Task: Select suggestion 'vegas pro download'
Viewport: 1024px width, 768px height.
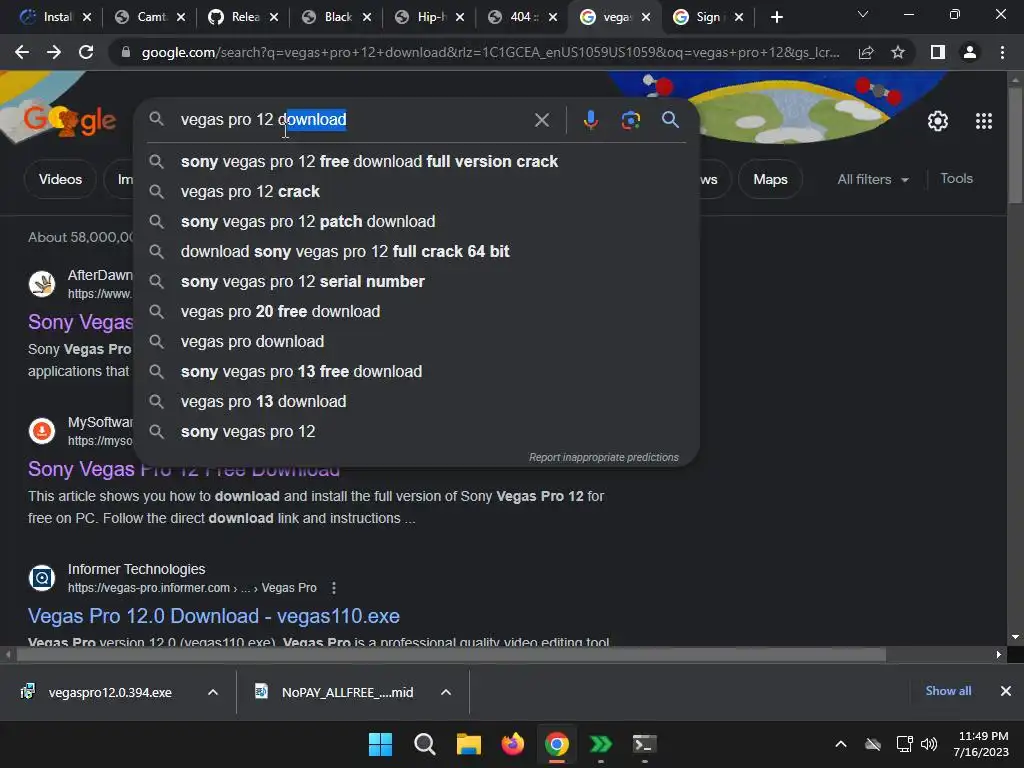Action: coord(416,342)
